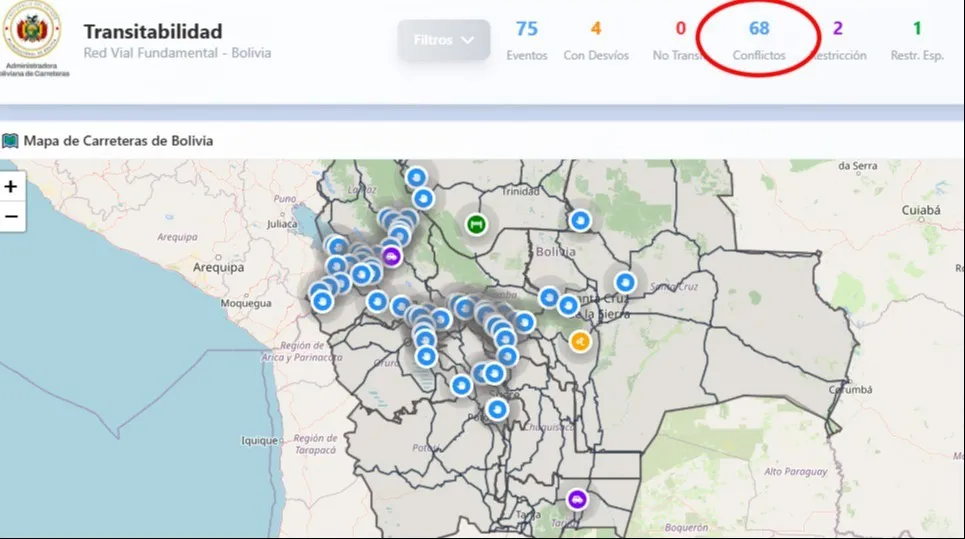
Task: Click the Juliaca label on the map
Action: [282, 225]
